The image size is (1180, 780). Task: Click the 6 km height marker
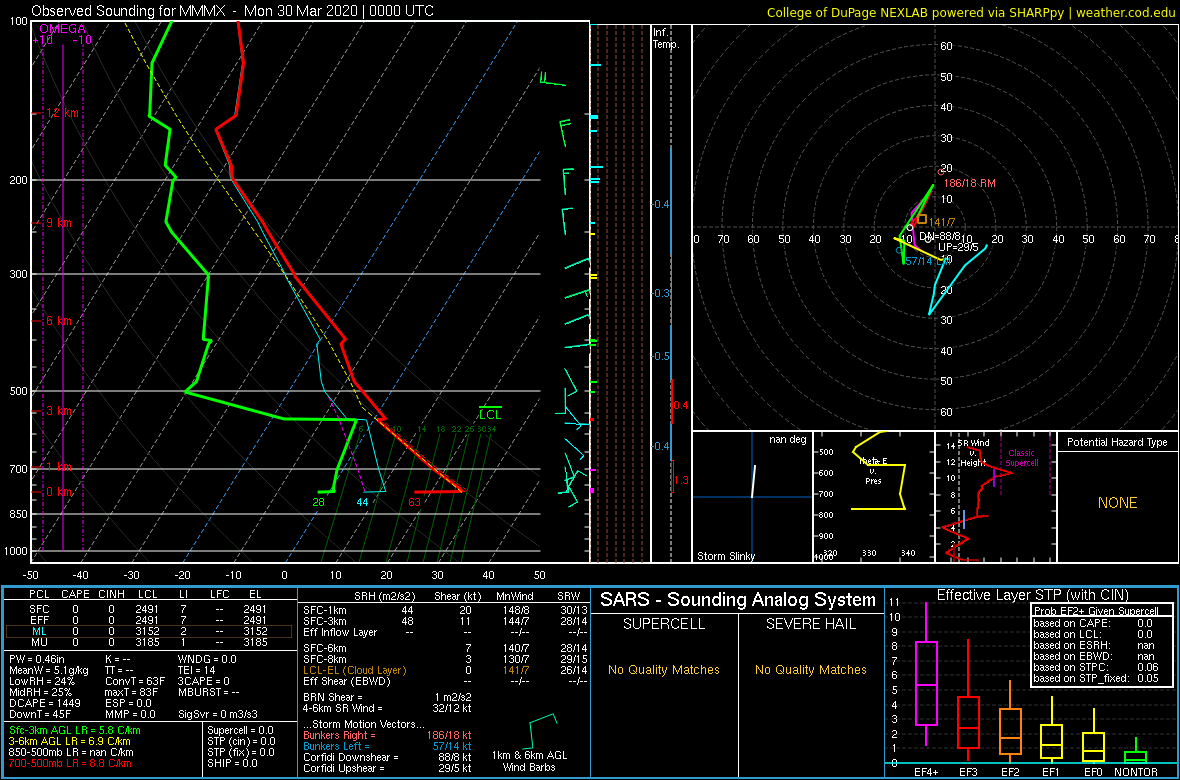55,321
